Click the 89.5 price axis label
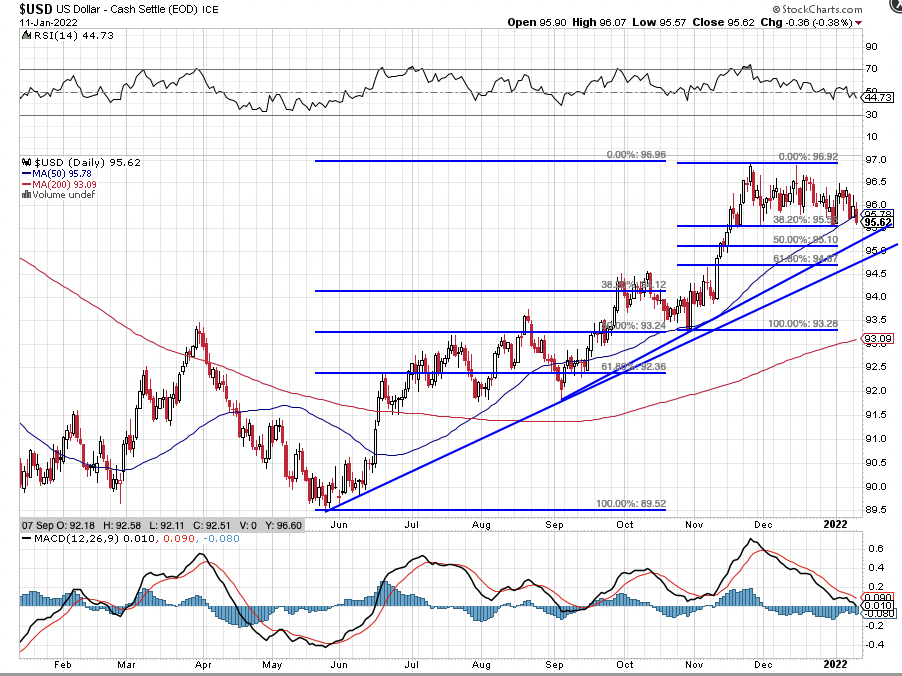The height and width of the screenshot is (676, 902). coord(876,510)
